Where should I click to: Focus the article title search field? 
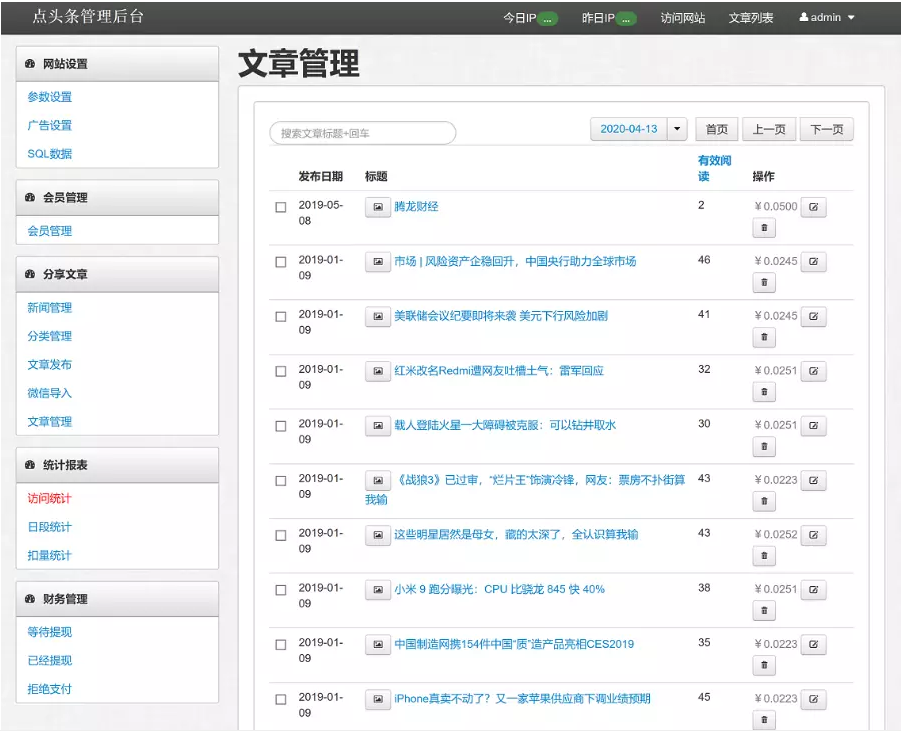pyautogui.click(x=362, y=133)
